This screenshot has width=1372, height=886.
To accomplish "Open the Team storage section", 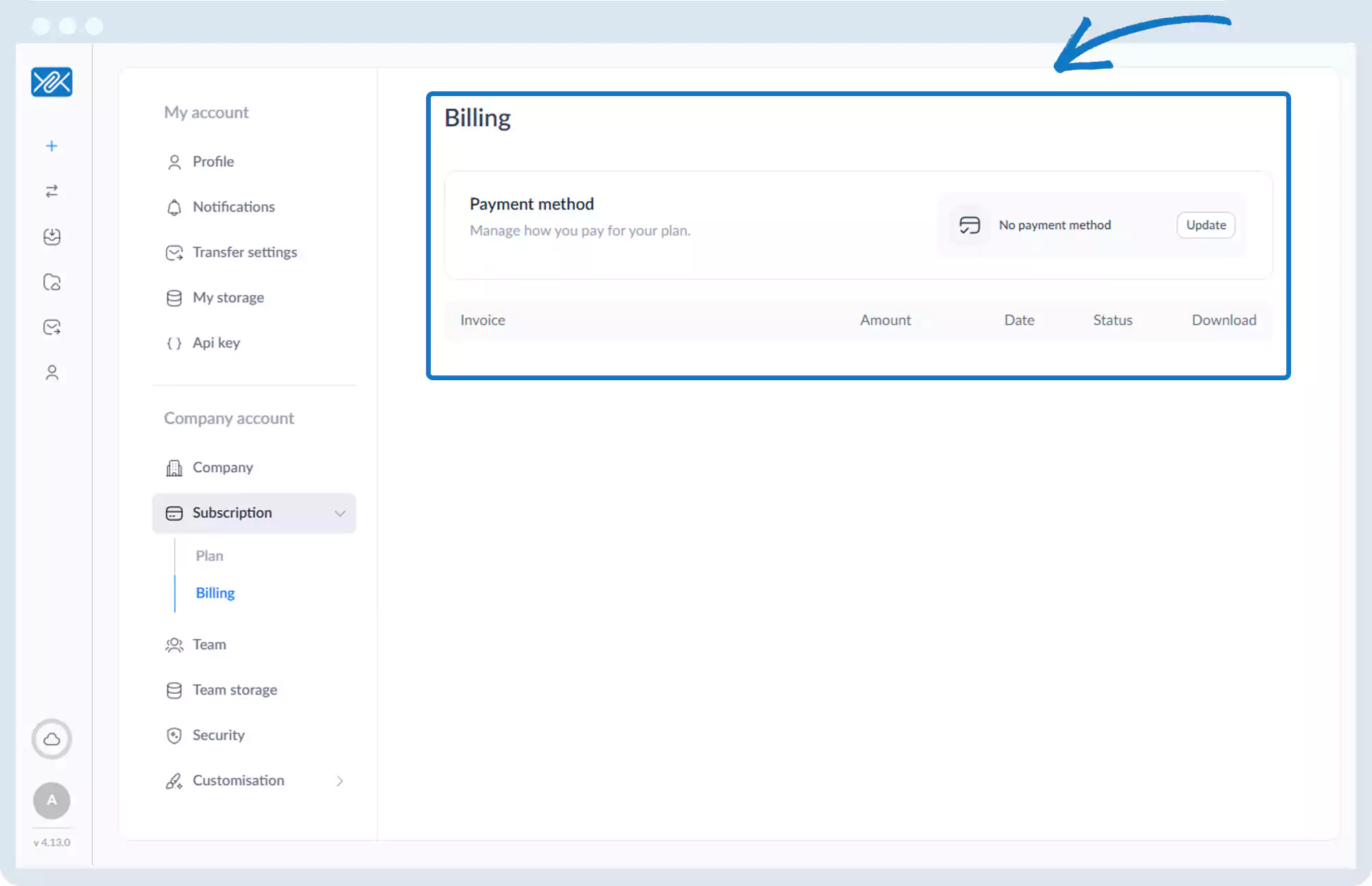I will click(x=235, y=690).
